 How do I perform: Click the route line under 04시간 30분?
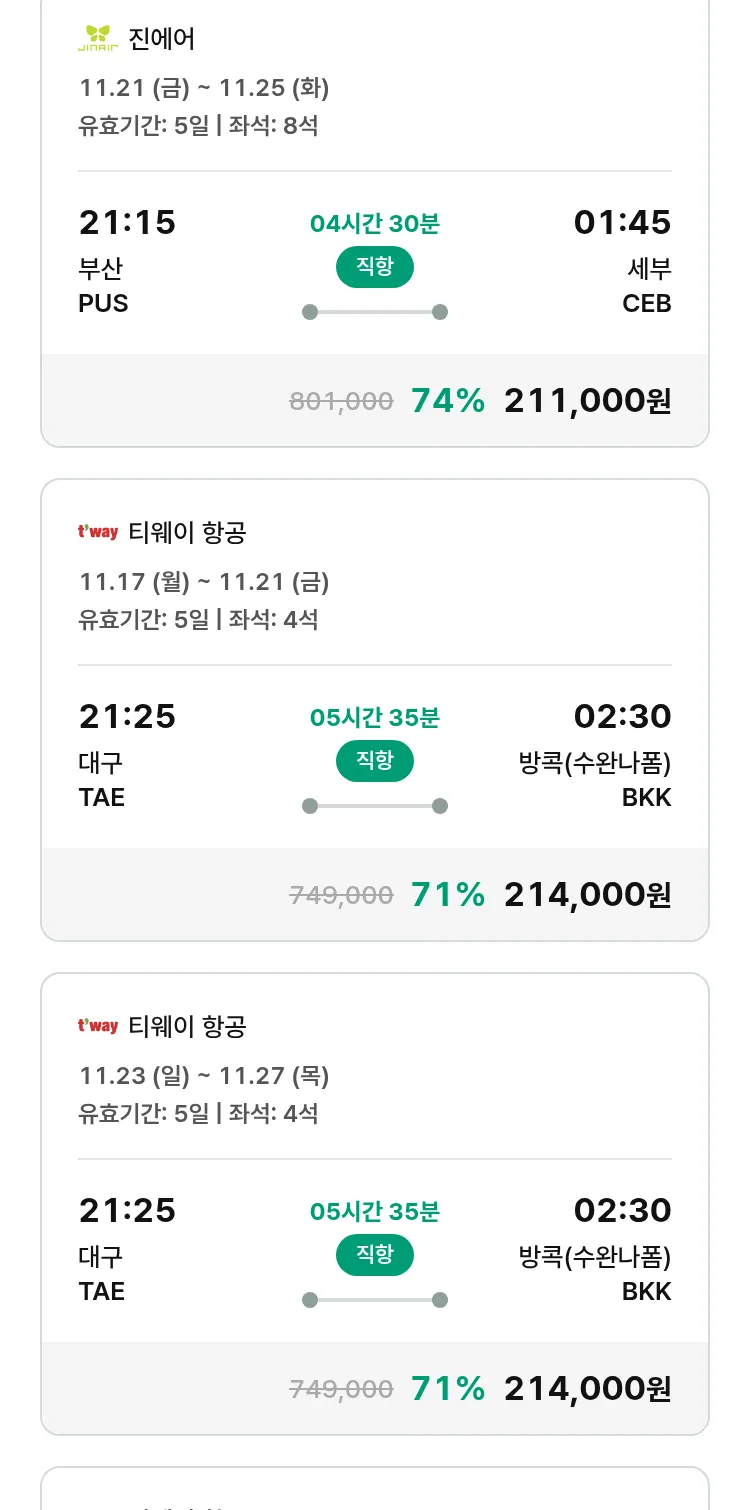pos(375,312)
